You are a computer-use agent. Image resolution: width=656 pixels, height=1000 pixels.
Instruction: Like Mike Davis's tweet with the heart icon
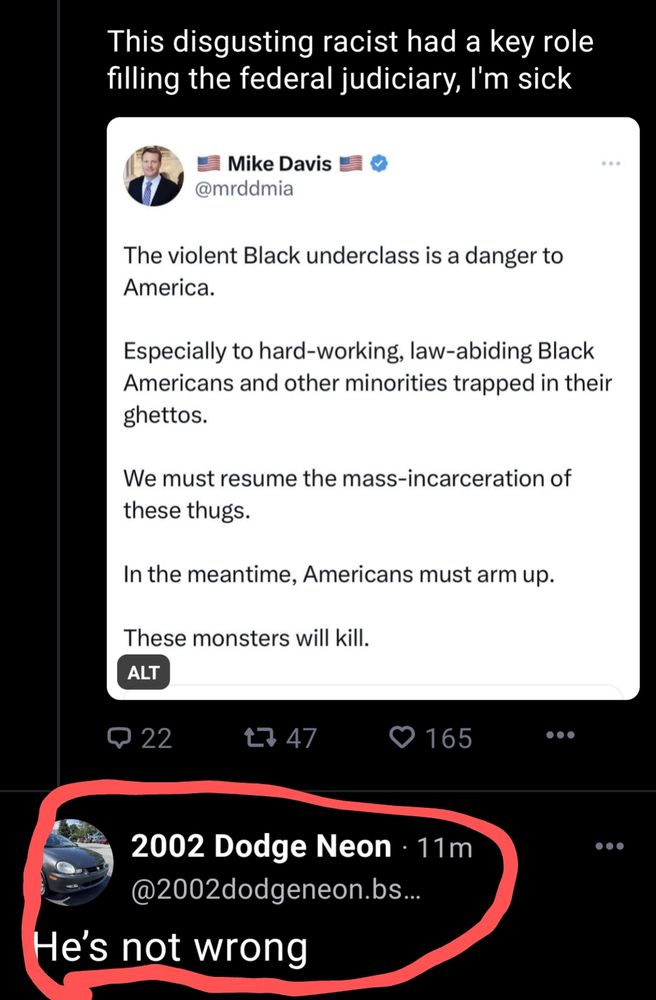(x=402, y=737)
